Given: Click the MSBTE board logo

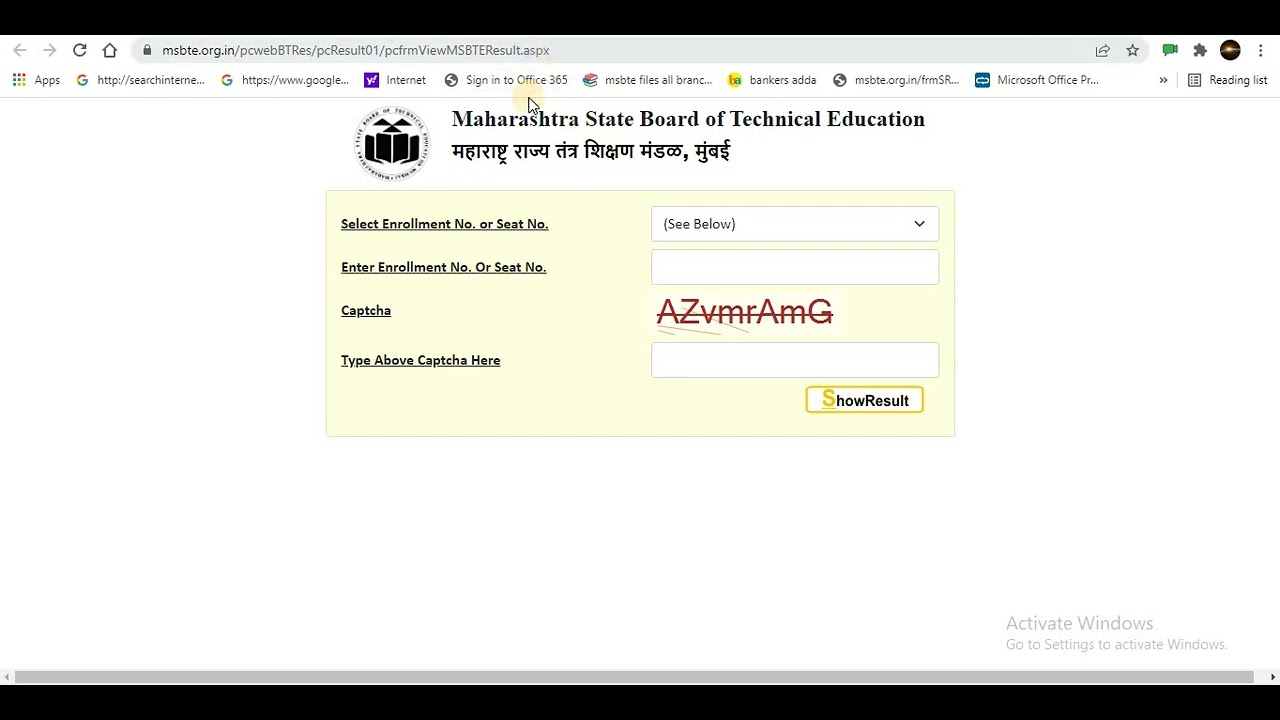Looking at the screenshot, I should click(x=392, y=143).
